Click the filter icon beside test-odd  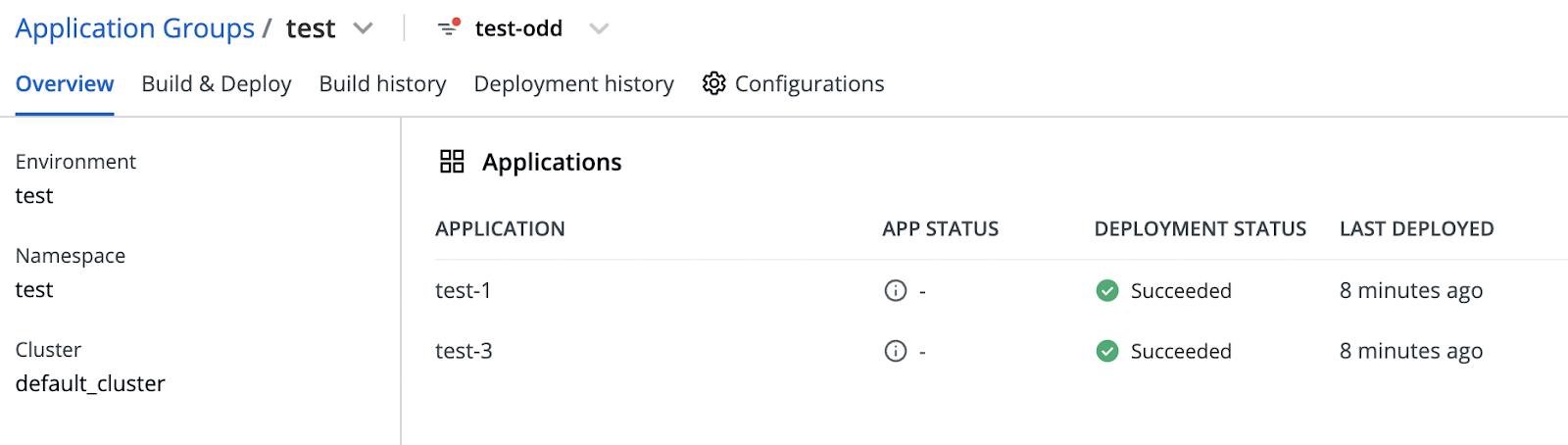(448, 28)
